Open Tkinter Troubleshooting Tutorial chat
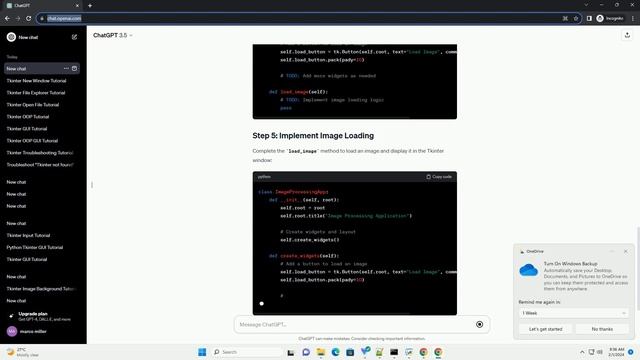 tap(40, 153)
